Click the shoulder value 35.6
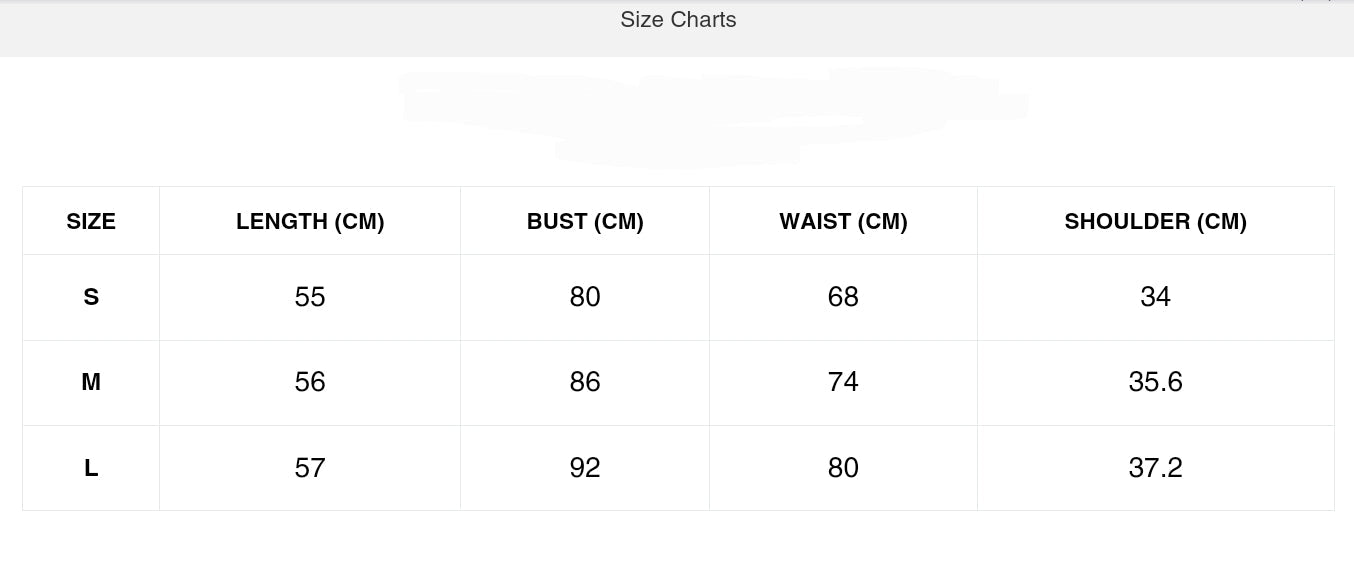1354x564 pixels. click(1155, 382)
